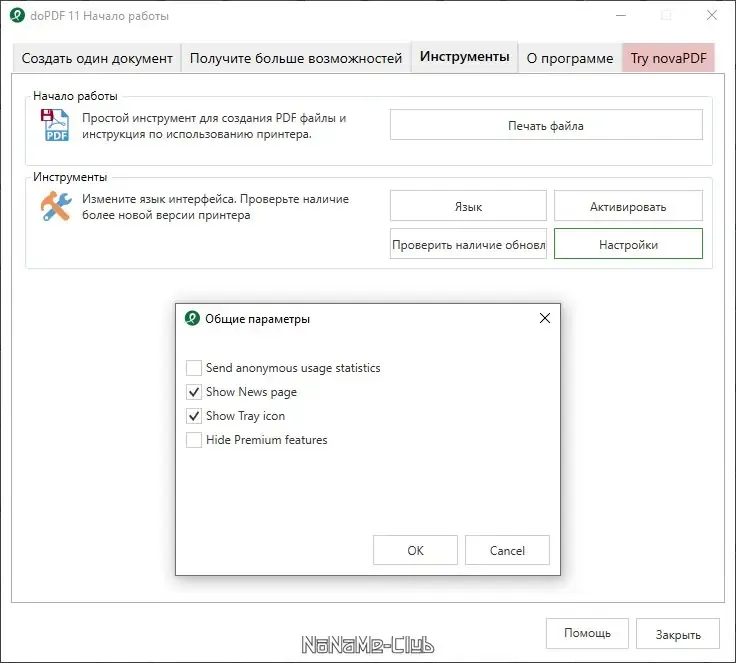Confirm settings with OK button
The image size is (736, 663).
pyautogui.click(x=415, y=551)
